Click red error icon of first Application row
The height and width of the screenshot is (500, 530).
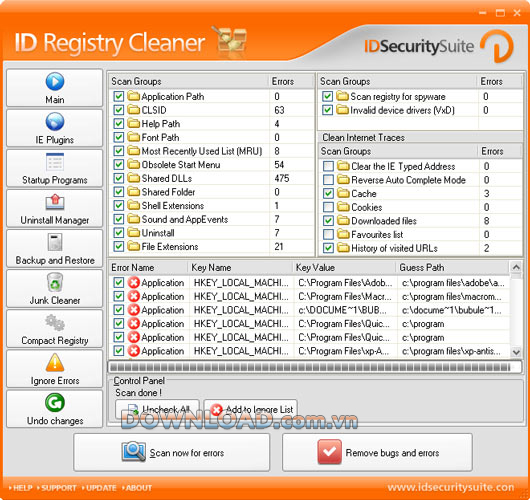(x=134, y=283)
